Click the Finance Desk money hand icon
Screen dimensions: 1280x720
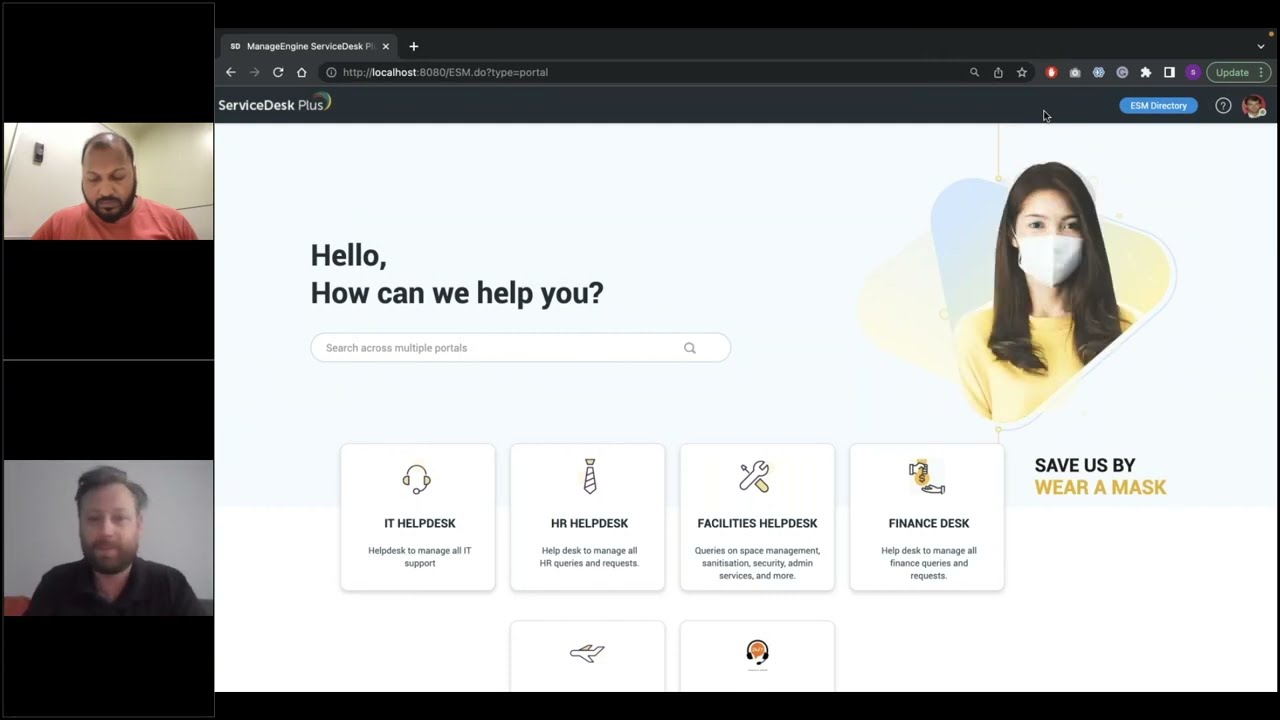[x=927, y=477]
